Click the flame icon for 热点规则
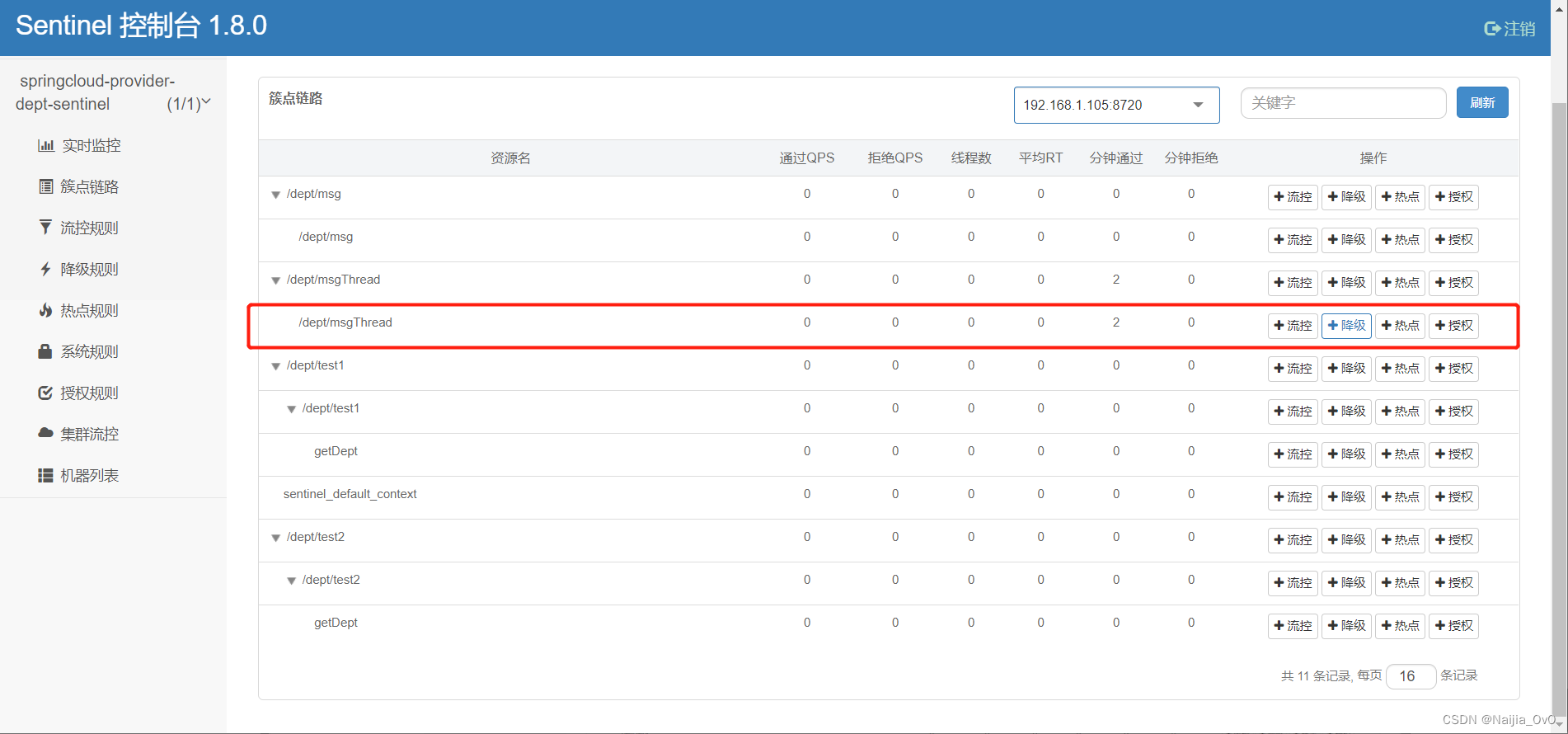The image size is (1568, 734). [45, 310]
